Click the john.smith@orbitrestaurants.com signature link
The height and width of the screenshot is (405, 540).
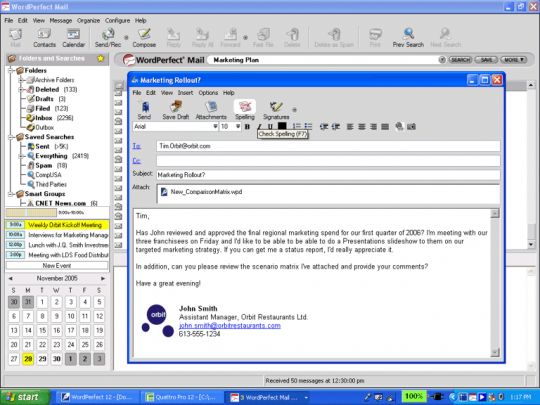(229, 326)
